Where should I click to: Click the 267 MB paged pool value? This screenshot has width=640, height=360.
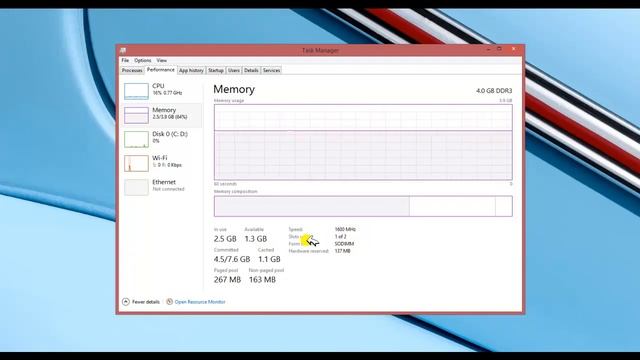[227, 280]
